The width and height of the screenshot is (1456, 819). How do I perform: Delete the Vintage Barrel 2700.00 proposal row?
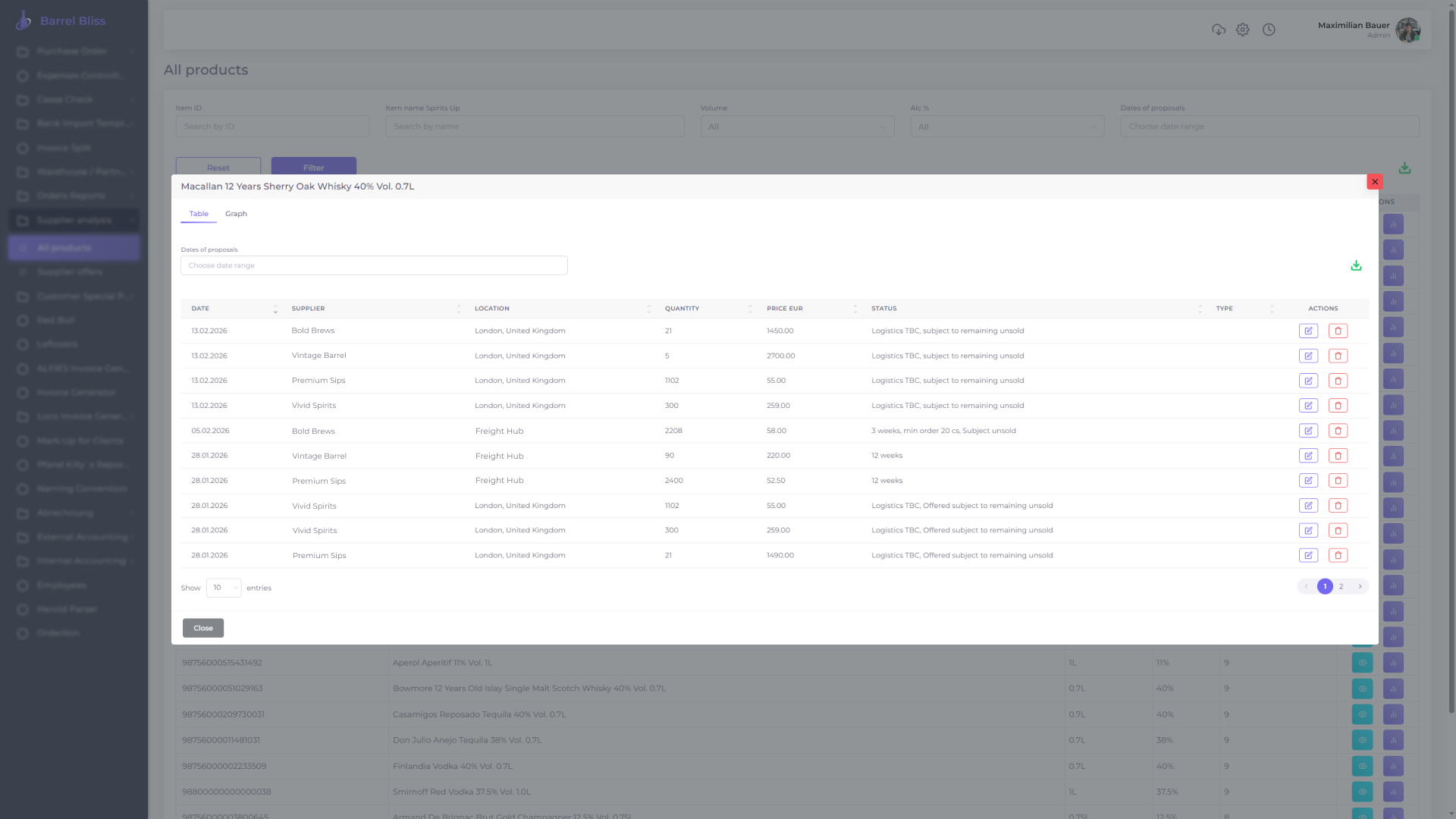[1338, 356]
